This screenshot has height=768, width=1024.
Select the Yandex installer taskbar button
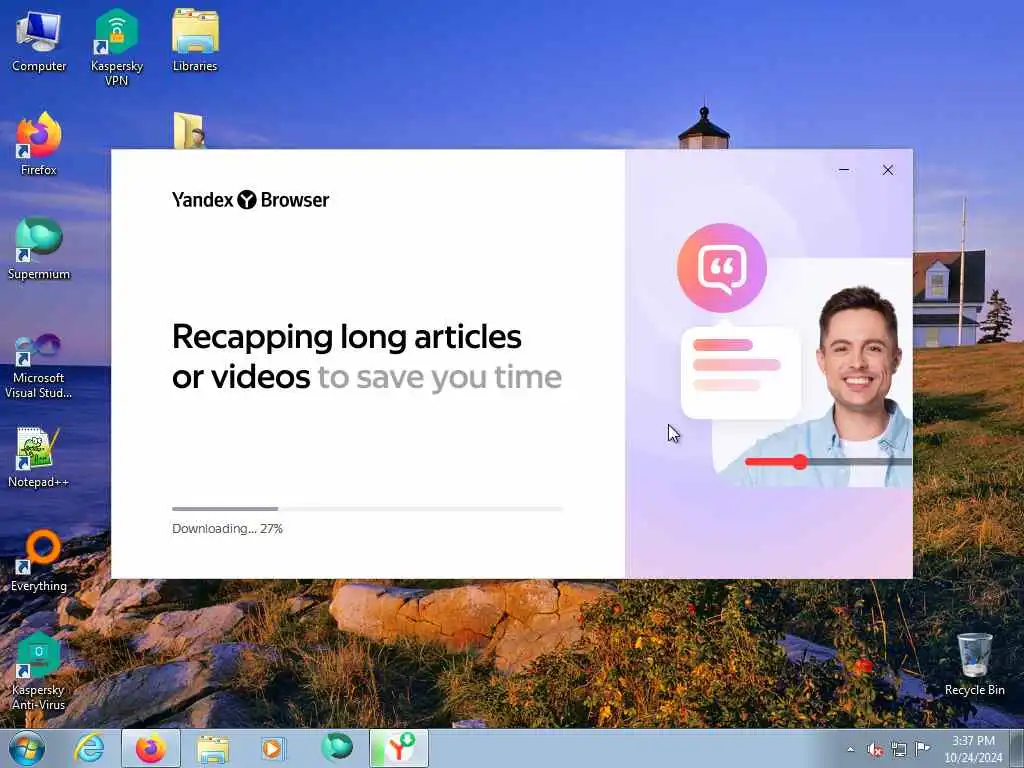[399, 748]
